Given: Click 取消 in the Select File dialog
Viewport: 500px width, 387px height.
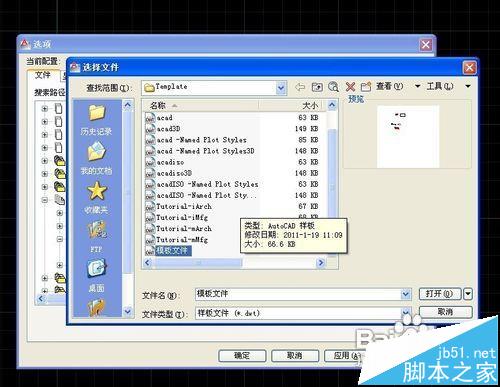Looking at the screenshot, I should tap(445, 312).
